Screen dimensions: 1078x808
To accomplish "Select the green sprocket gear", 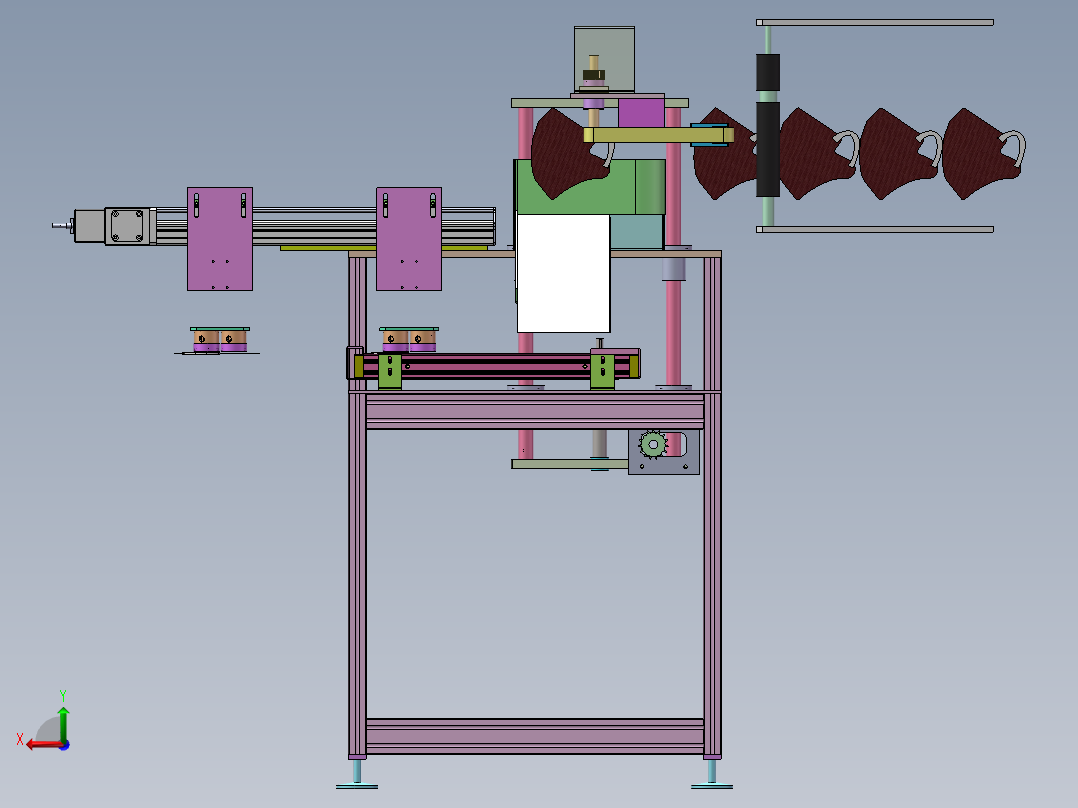I will click(652, 444).
